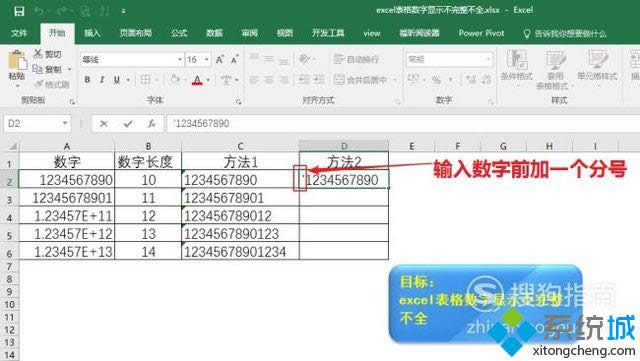Select cell C4 containing 123456789012
Image resolution: width=640 pixels, height=361 pixels.
coord(240,215)
